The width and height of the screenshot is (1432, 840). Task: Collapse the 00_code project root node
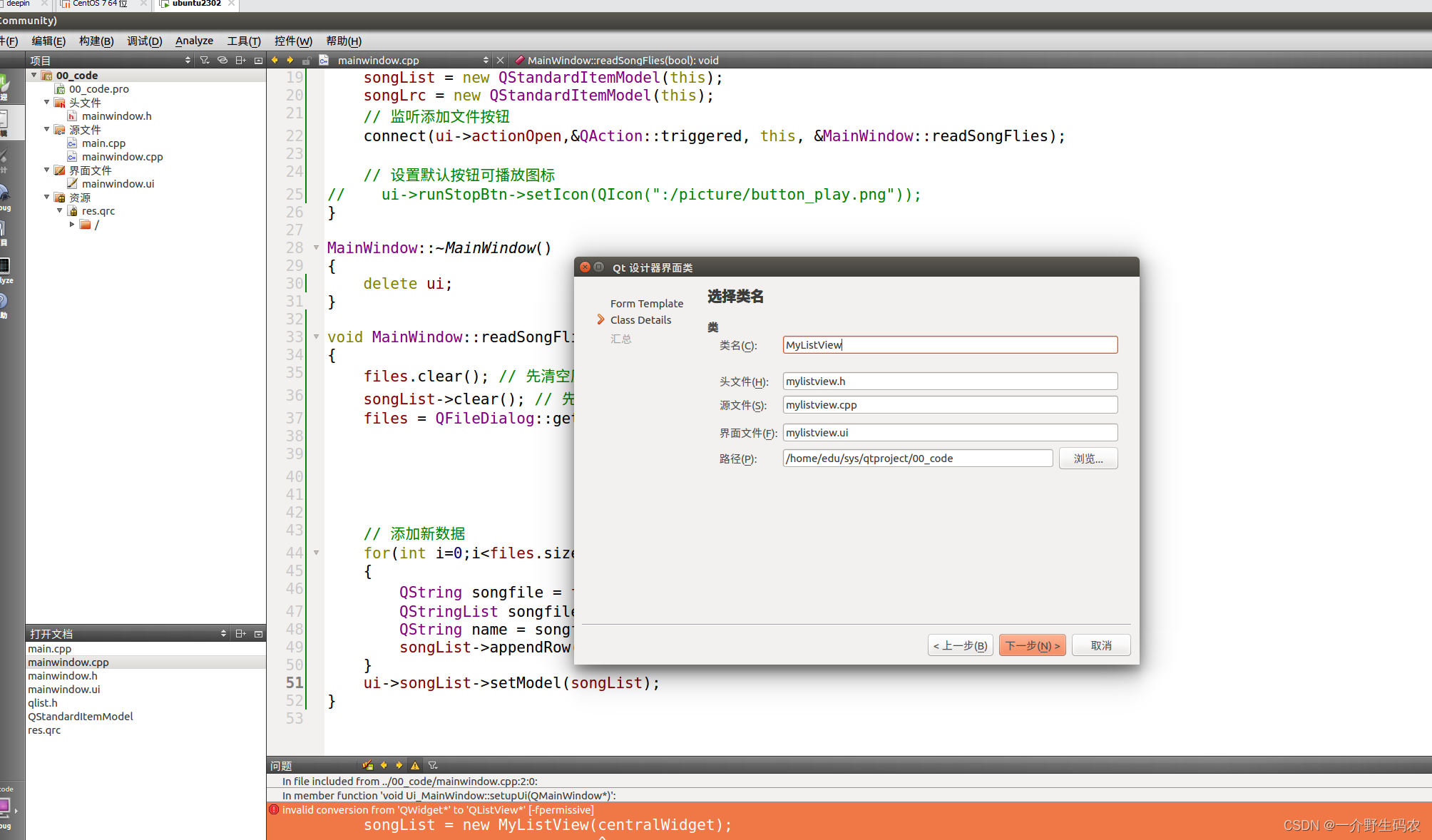pos(34,75)
